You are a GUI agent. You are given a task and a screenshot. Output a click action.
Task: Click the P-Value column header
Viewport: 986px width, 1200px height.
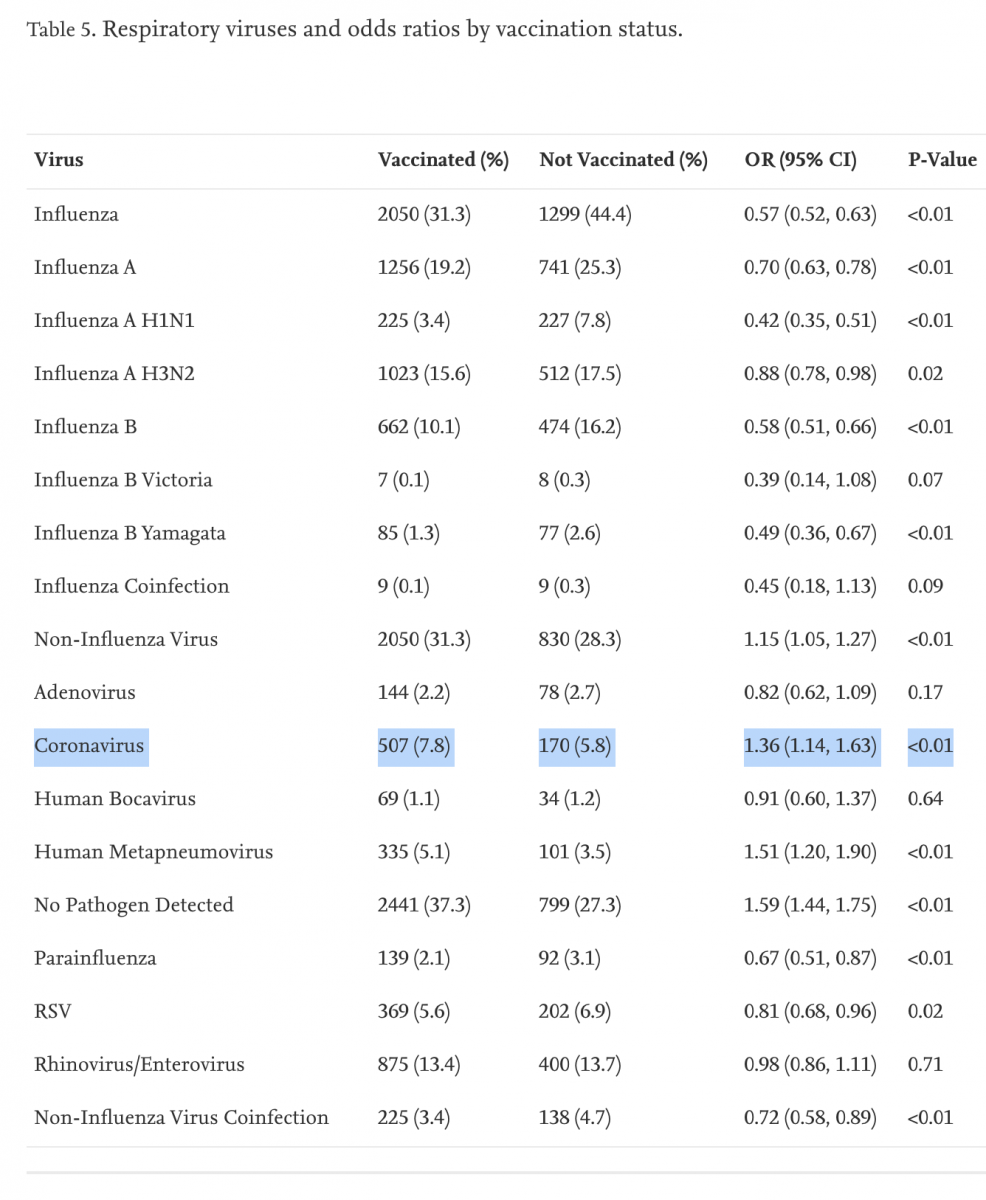943,159
